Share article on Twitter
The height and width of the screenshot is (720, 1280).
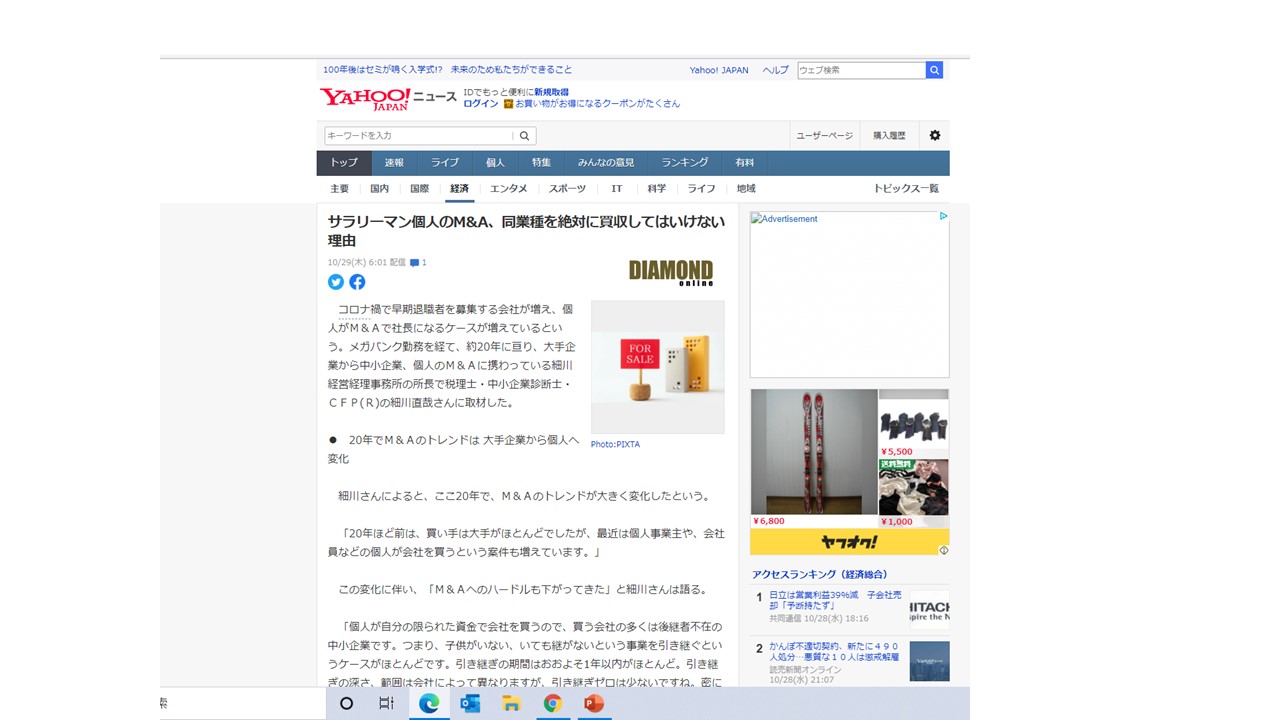(336, 282)
